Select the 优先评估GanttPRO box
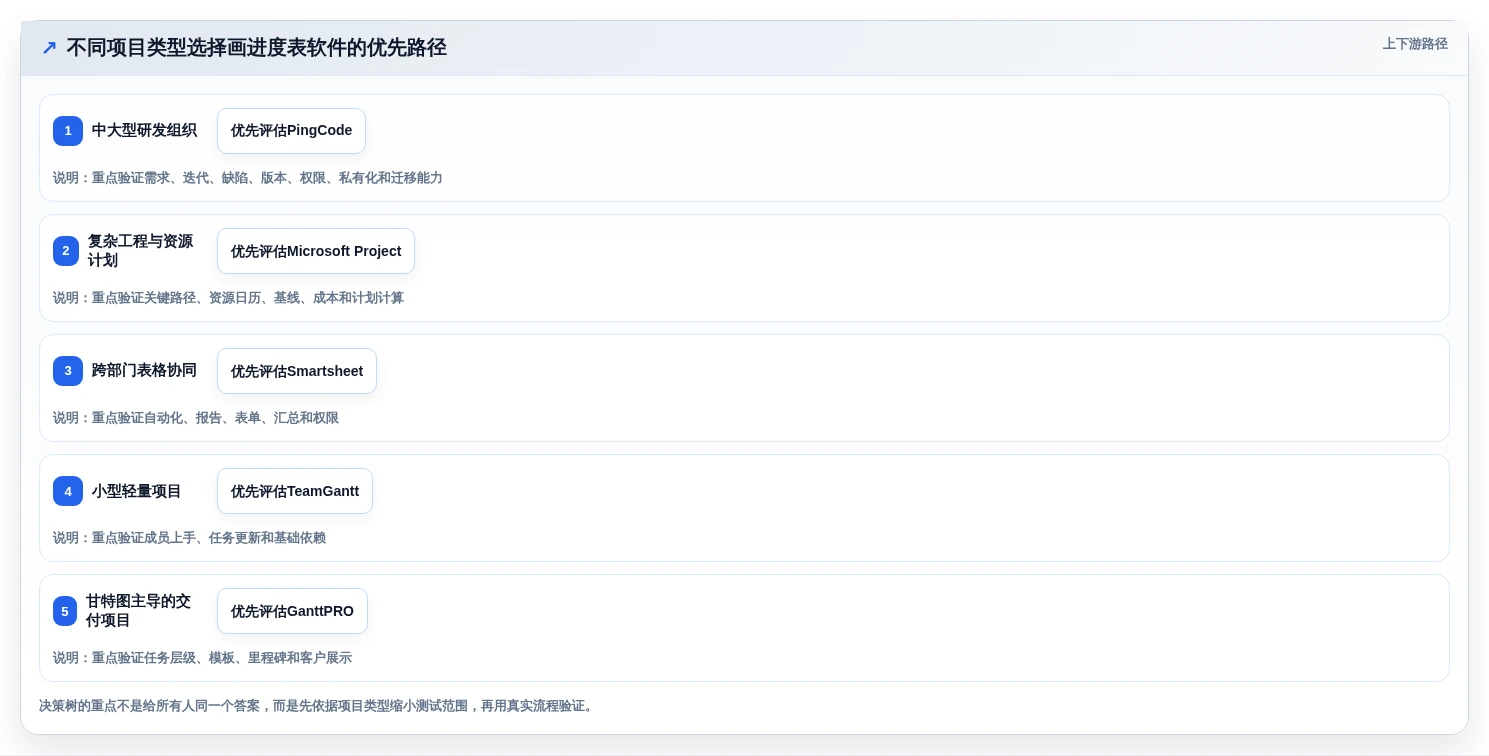 point(292,611)
